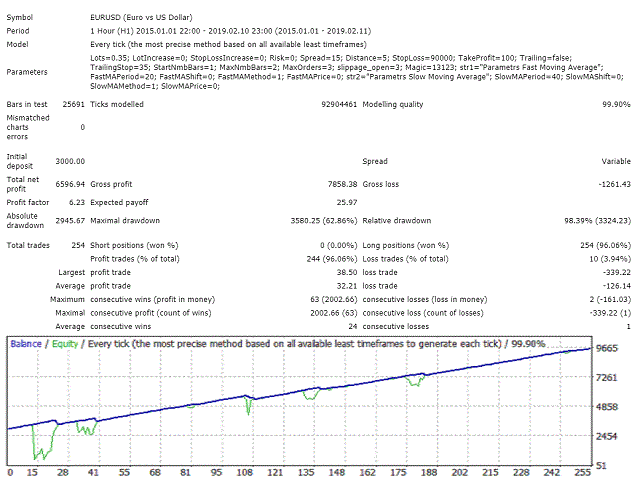Click the Gross profit value 7858.38
The width and height of the screenshot is (640, 480).
[342, 184]
